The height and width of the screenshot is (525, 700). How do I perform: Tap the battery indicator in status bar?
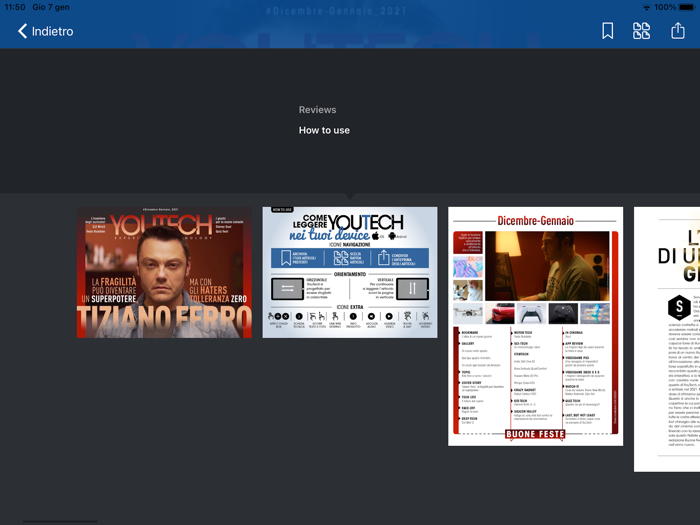(687, 7)
